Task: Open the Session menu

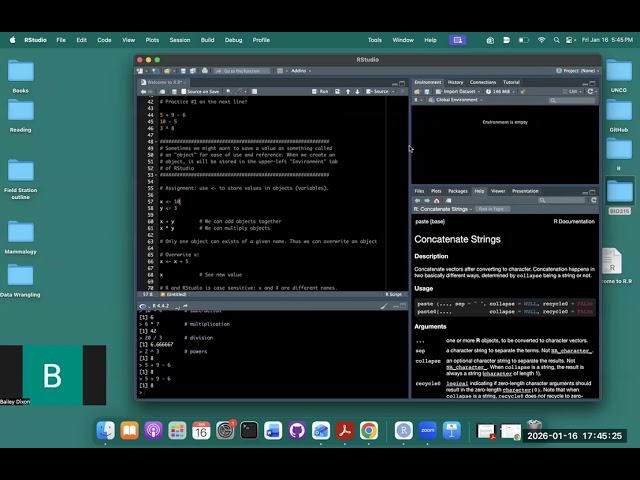Action: click(x=180, y=40)
